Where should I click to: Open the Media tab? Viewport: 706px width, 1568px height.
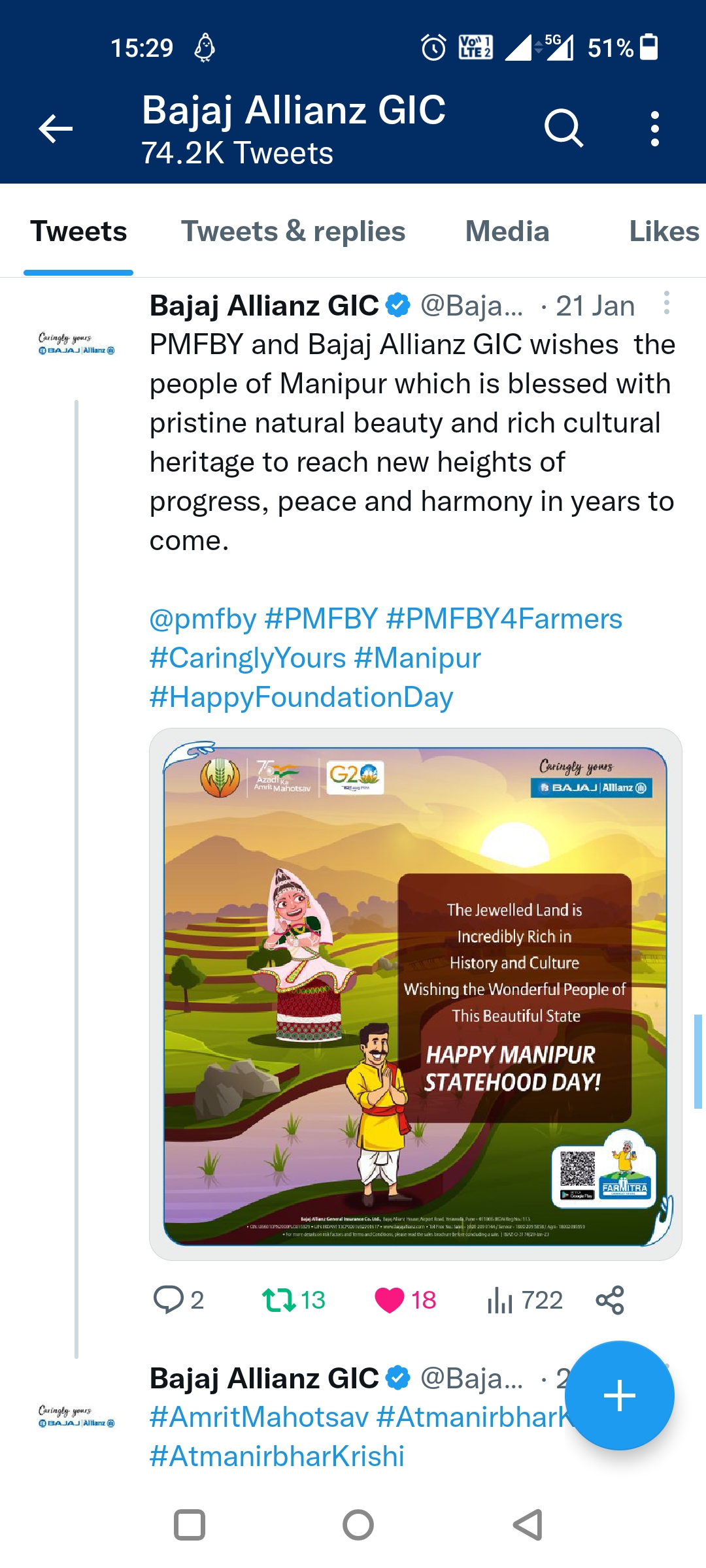pyautogui.click(x=507, y=232)
